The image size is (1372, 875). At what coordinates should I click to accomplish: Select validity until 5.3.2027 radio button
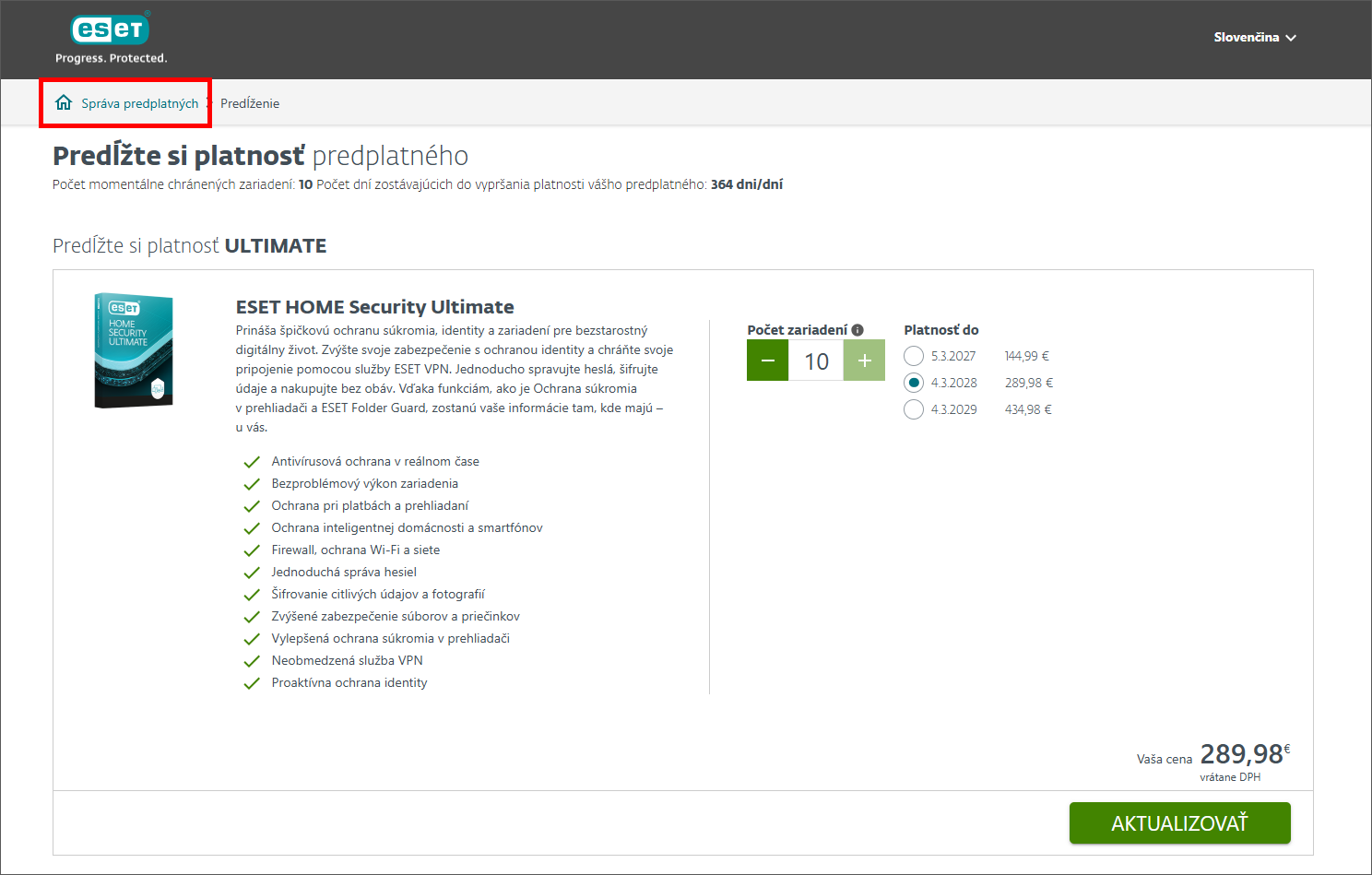click(x=914, y=356)
